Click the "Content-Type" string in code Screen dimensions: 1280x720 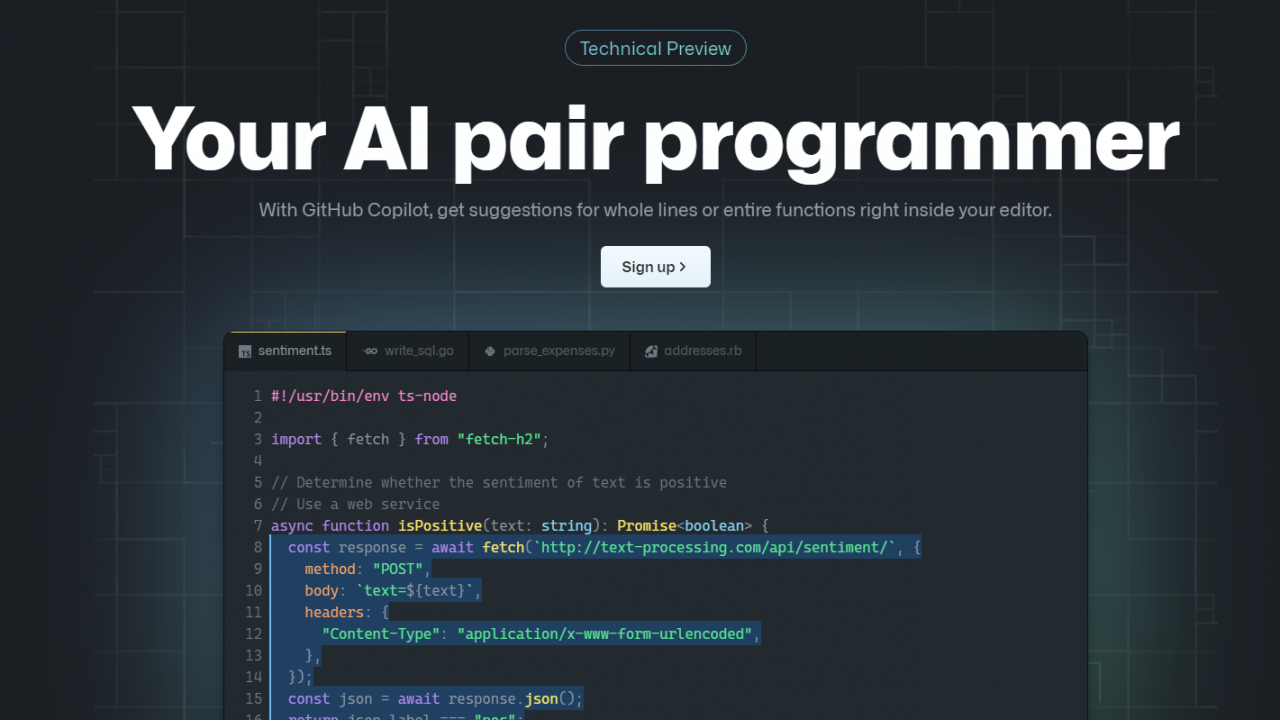click(381, 634)
